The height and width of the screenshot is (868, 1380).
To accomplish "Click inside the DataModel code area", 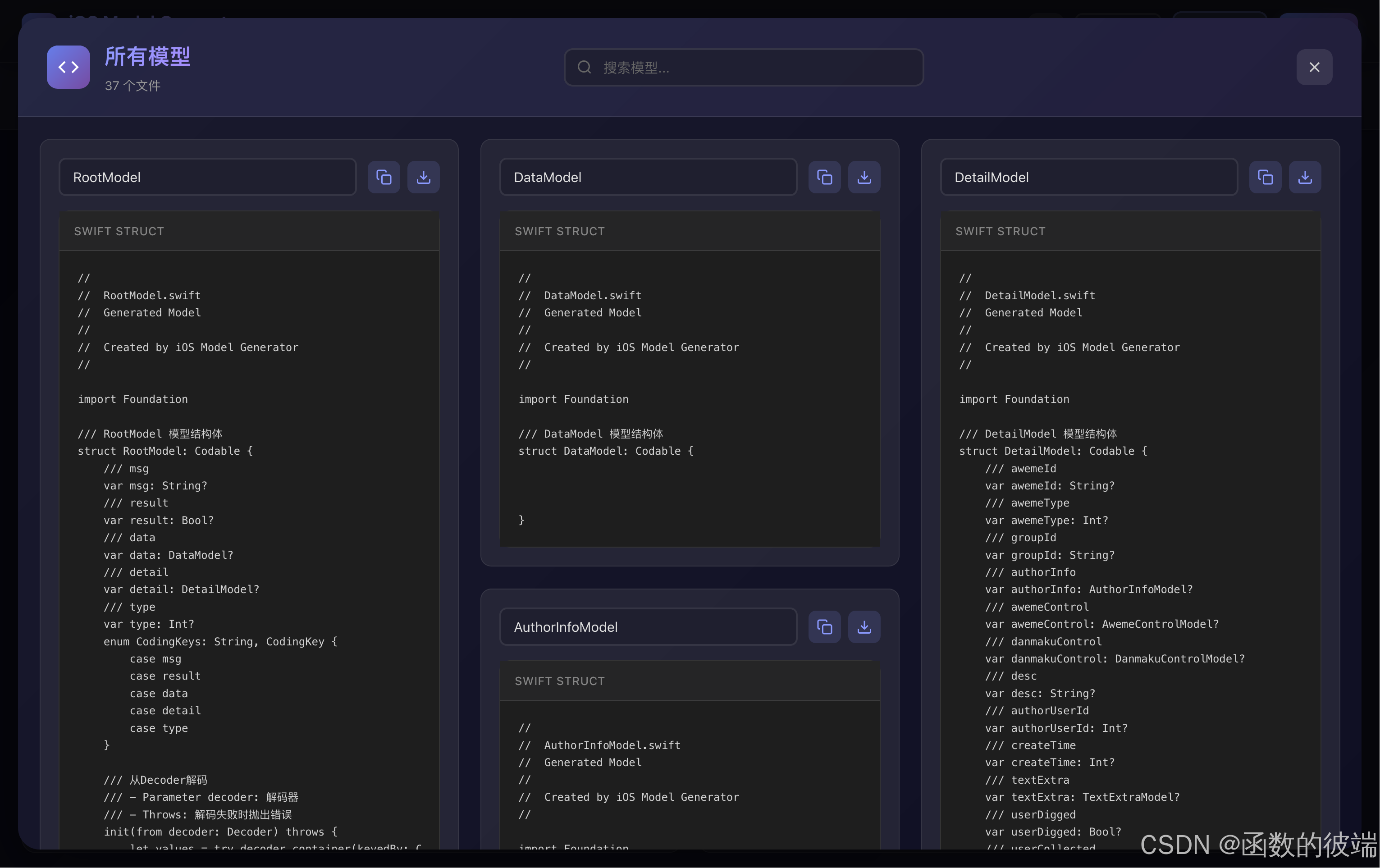I will click(688, 401).
